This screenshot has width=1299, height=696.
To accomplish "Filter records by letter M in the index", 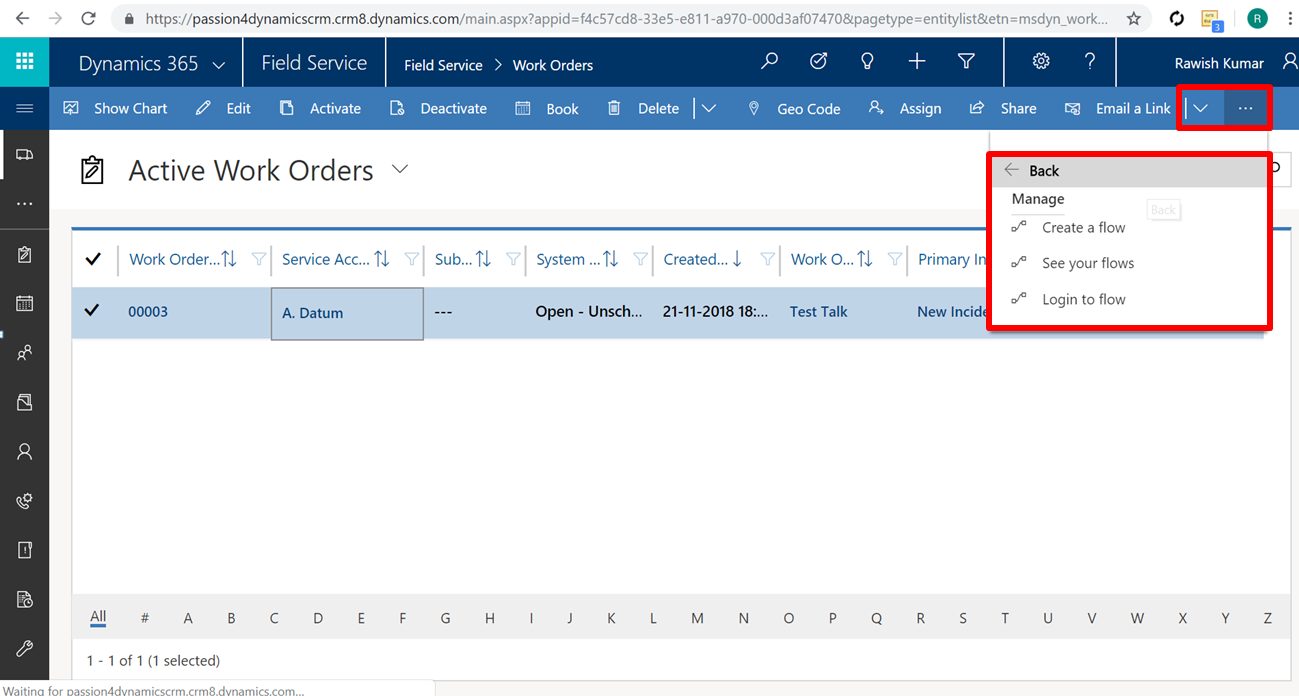I will pos(697,618).
